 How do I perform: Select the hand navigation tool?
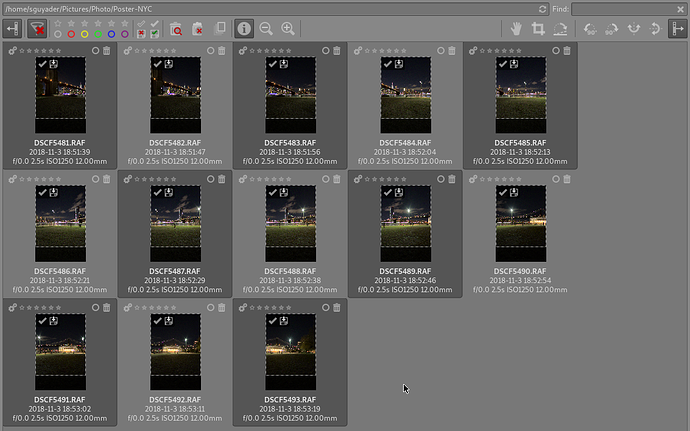click(x=515, y=29)
